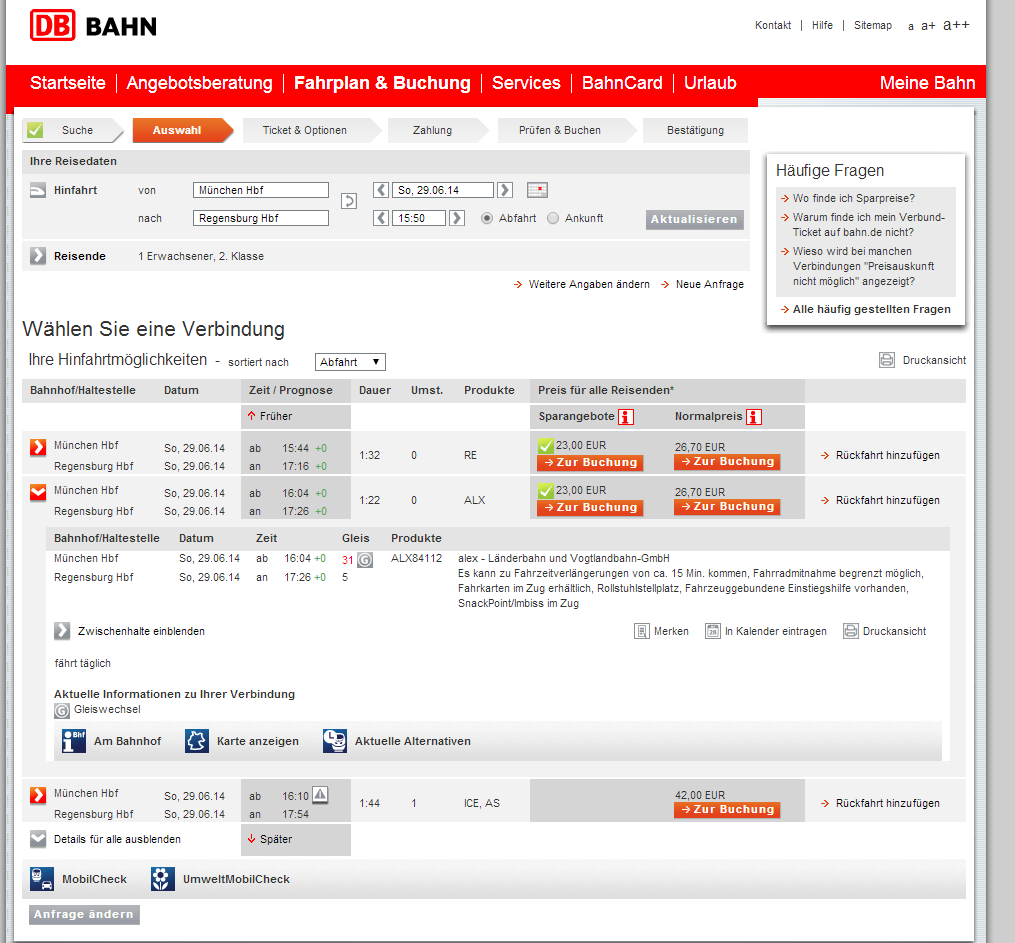Click Merken icon
This screenshot has height=943, width=1015.
(641, 631)
